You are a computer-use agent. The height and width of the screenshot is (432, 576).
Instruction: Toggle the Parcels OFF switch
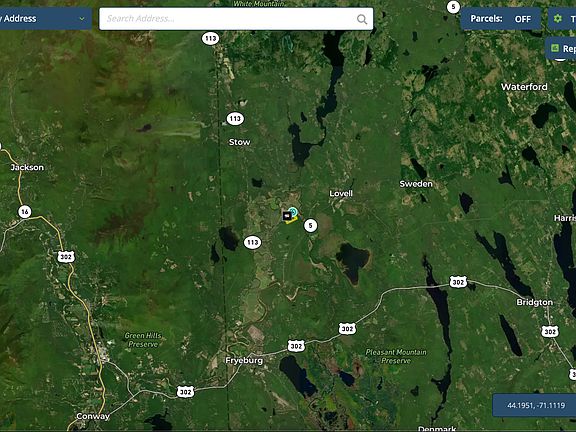(501, 19)
